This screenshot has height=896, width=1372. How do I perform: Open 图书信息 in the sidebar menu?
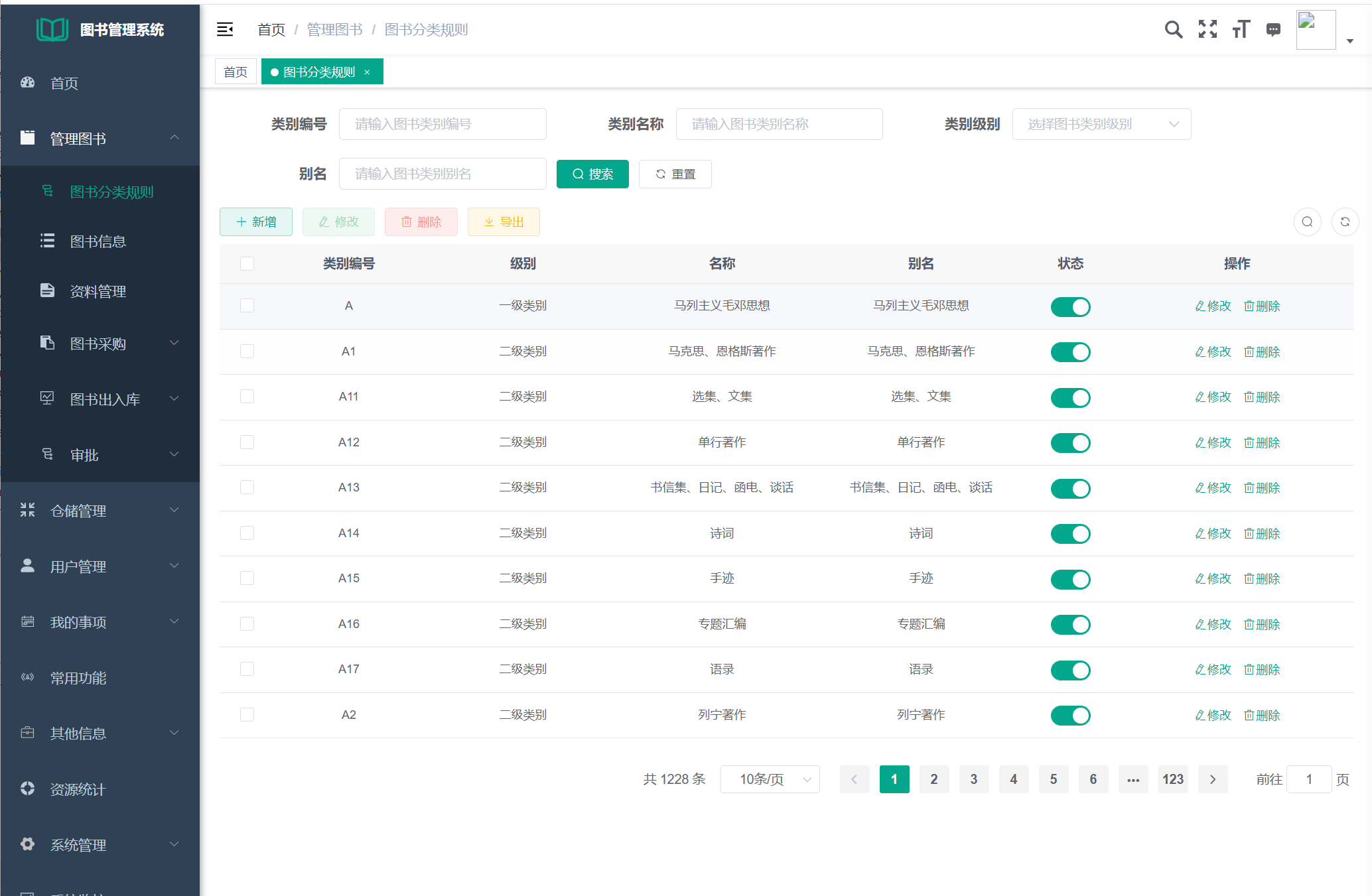pyautogui.click(x=98, y=241)
